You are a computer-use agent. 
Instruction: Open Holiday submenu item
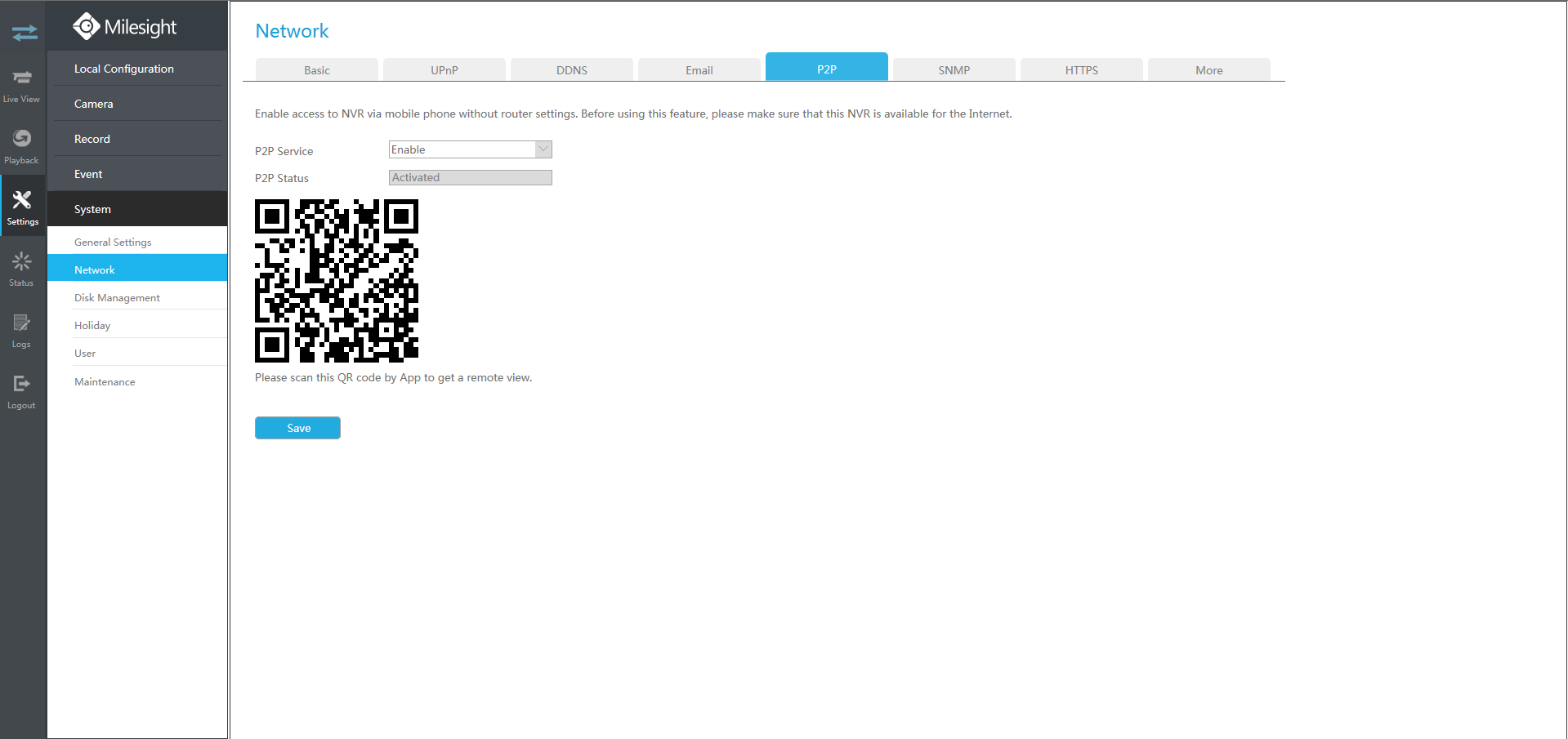[137, 325]
